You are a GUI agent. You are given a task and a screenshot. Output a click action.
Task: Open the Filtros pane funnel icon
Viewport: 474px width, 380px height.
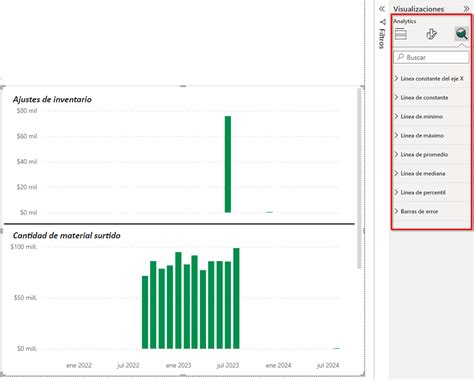coord(382,22)
